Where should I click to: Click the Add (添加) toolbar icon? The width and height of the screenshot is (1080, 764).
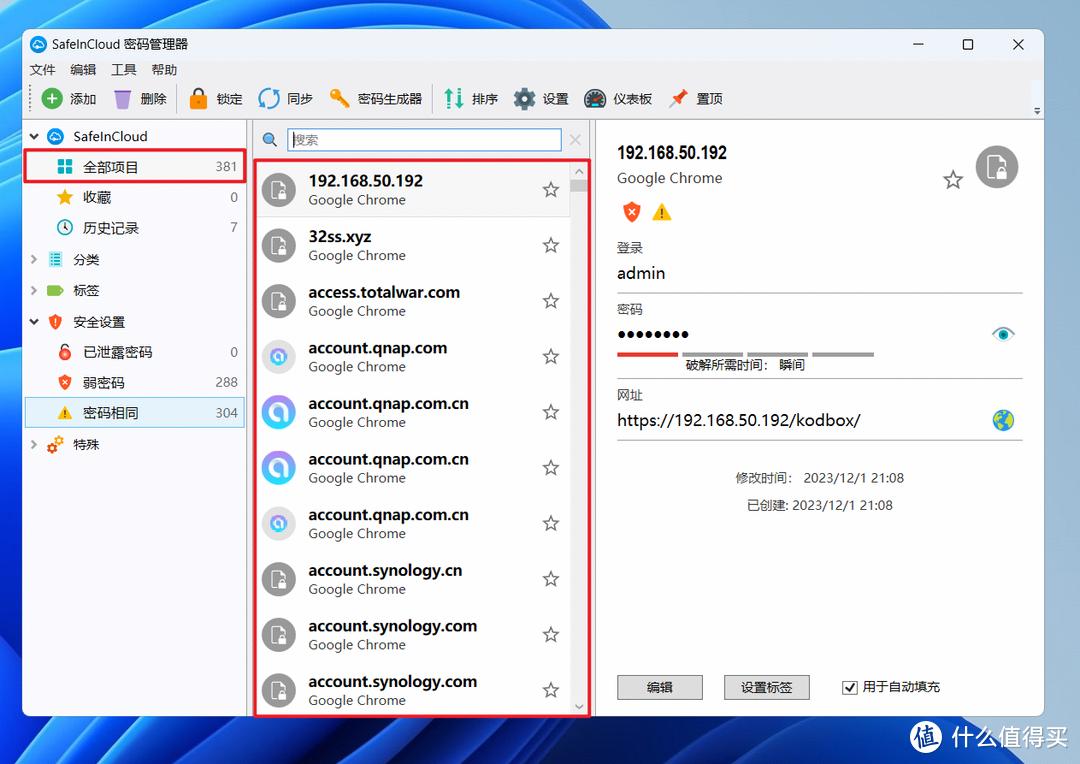(x=52, y=98)
